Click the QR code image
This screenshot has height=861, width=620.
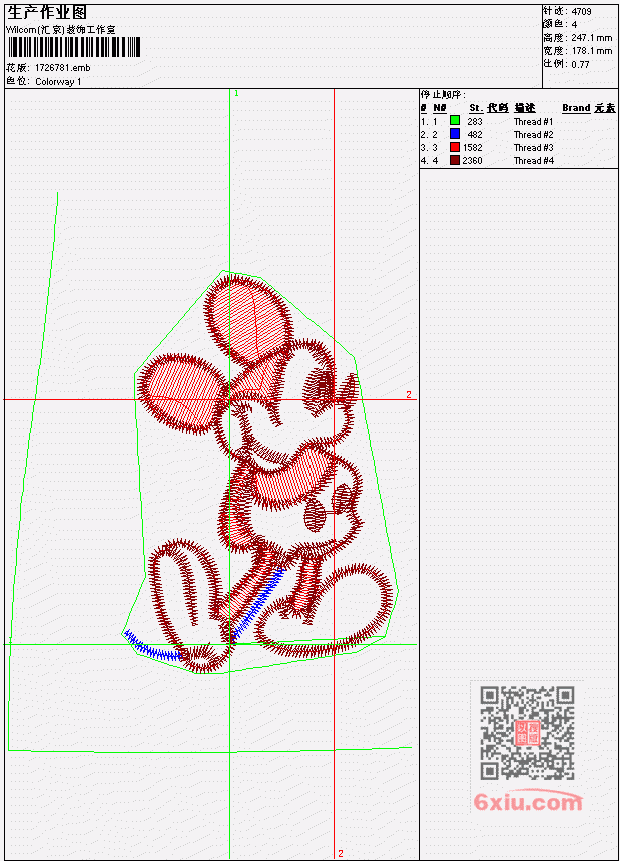[x=527, y=732]
